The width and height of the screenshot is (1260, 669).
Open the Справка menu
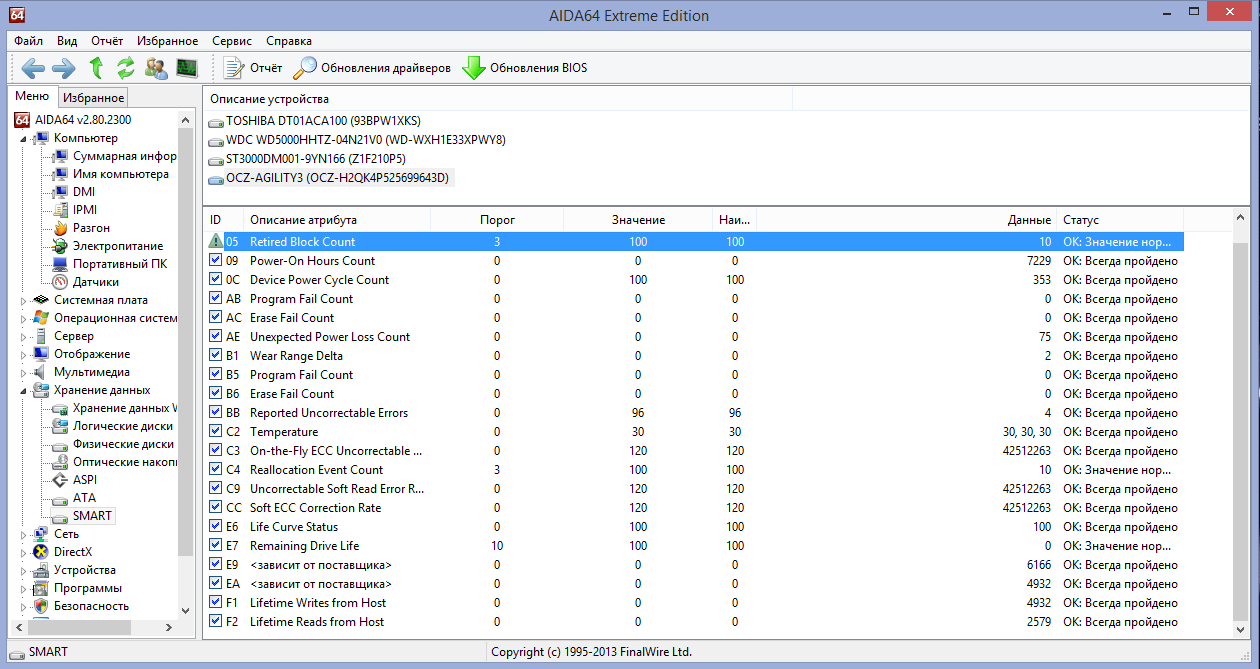tap(289, 41)
